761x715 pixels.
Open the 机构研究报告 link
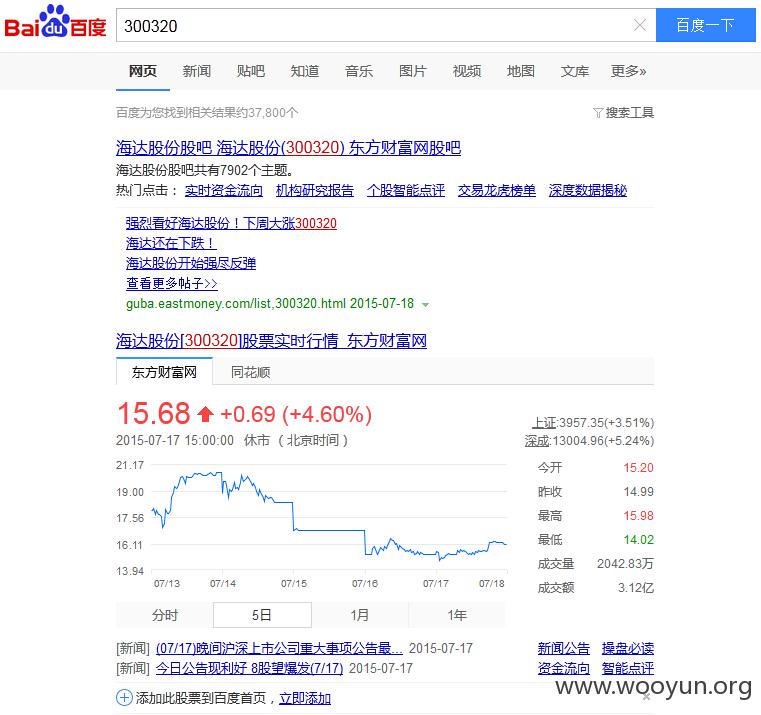pyautogui.click(x=314, y=190)
